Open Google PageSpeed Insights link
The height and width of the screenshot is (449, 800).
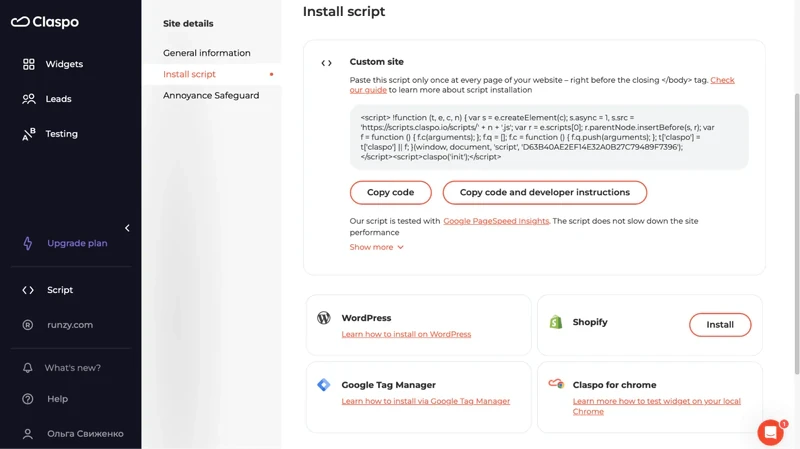coord(496,221)
